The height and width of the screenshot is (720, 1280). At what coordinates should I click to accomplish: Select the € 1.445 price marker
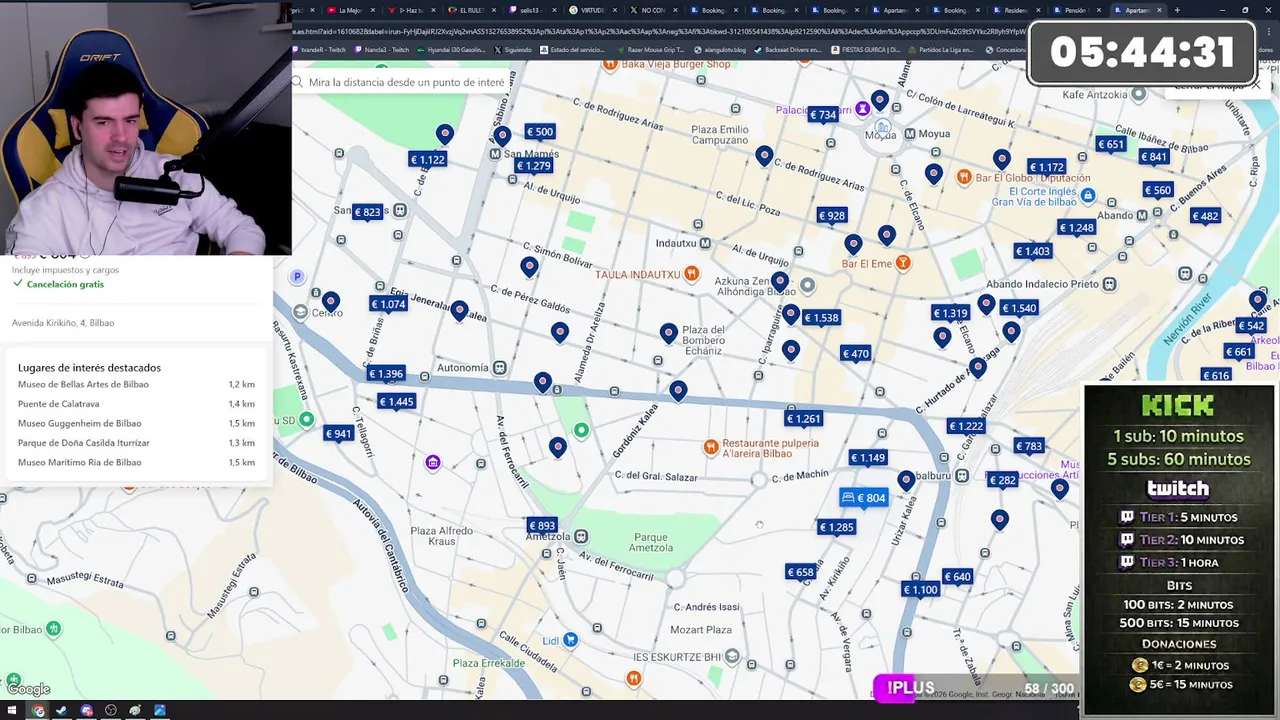(x=396, y=401)
